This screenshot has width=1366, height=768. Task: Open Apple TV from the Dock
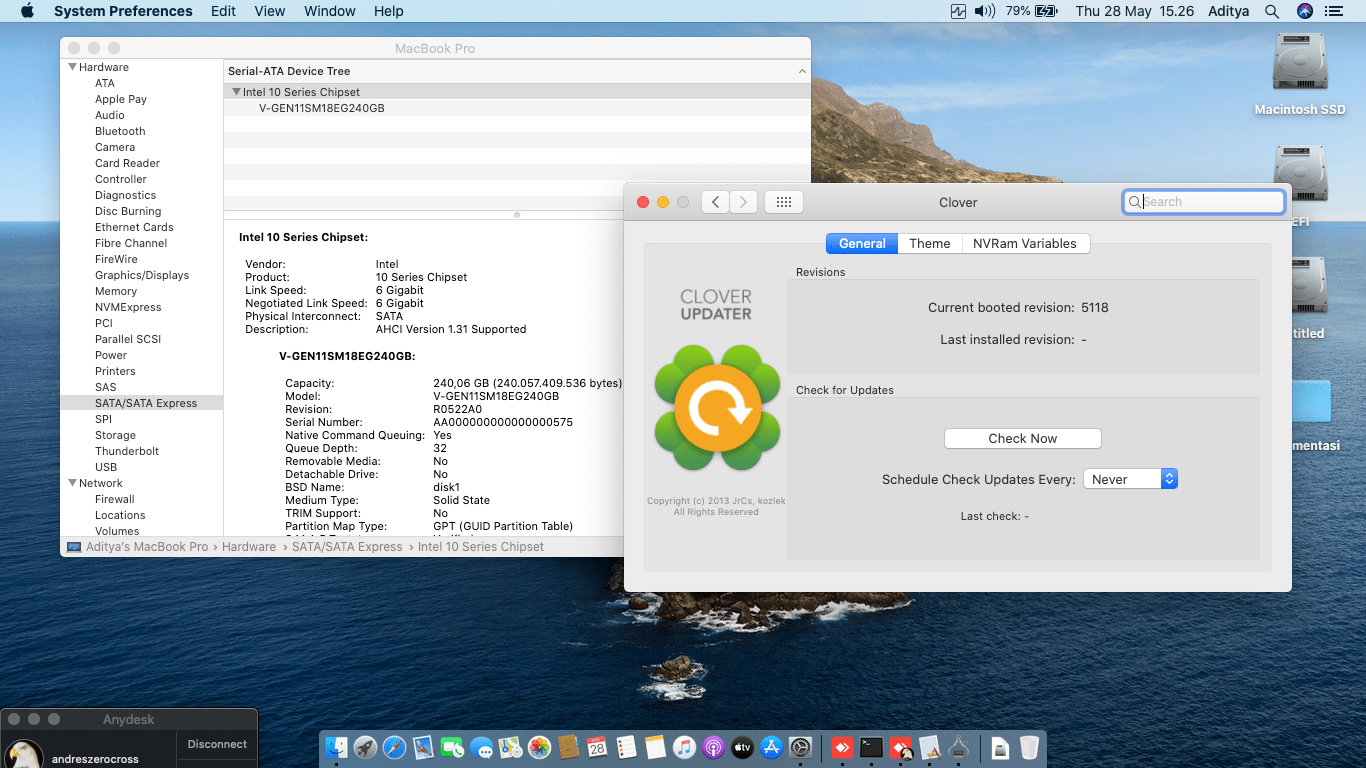(x=743, y=747)
